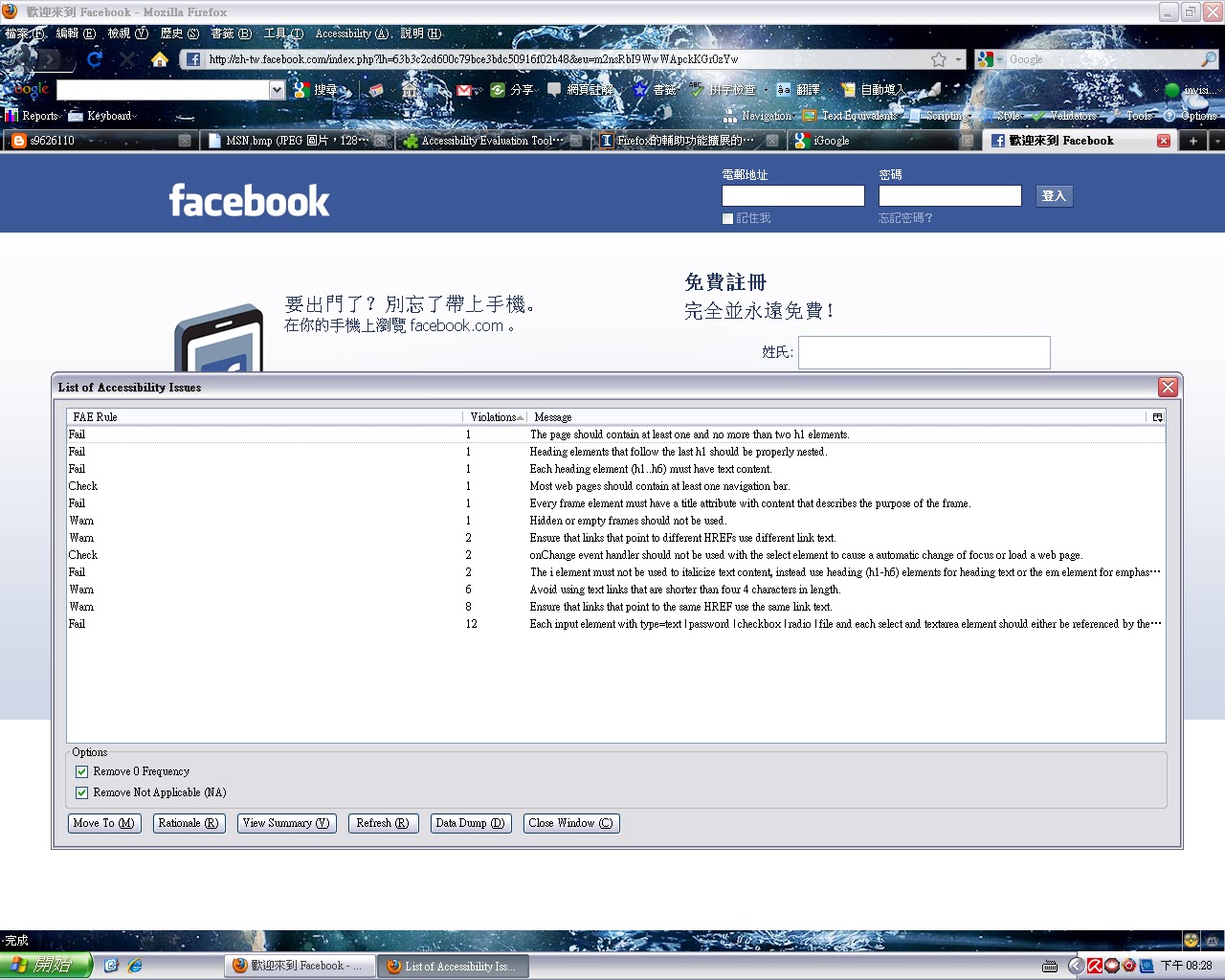Go to the Firefox home page icon
Viewport: 1225px width, 980px height.
(160, 59)
